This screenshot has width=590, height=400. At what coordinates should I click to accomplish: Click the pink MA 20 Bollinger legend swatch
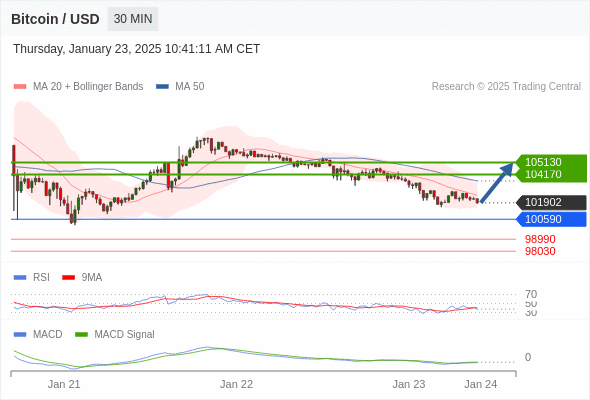(x=20, y=87)
